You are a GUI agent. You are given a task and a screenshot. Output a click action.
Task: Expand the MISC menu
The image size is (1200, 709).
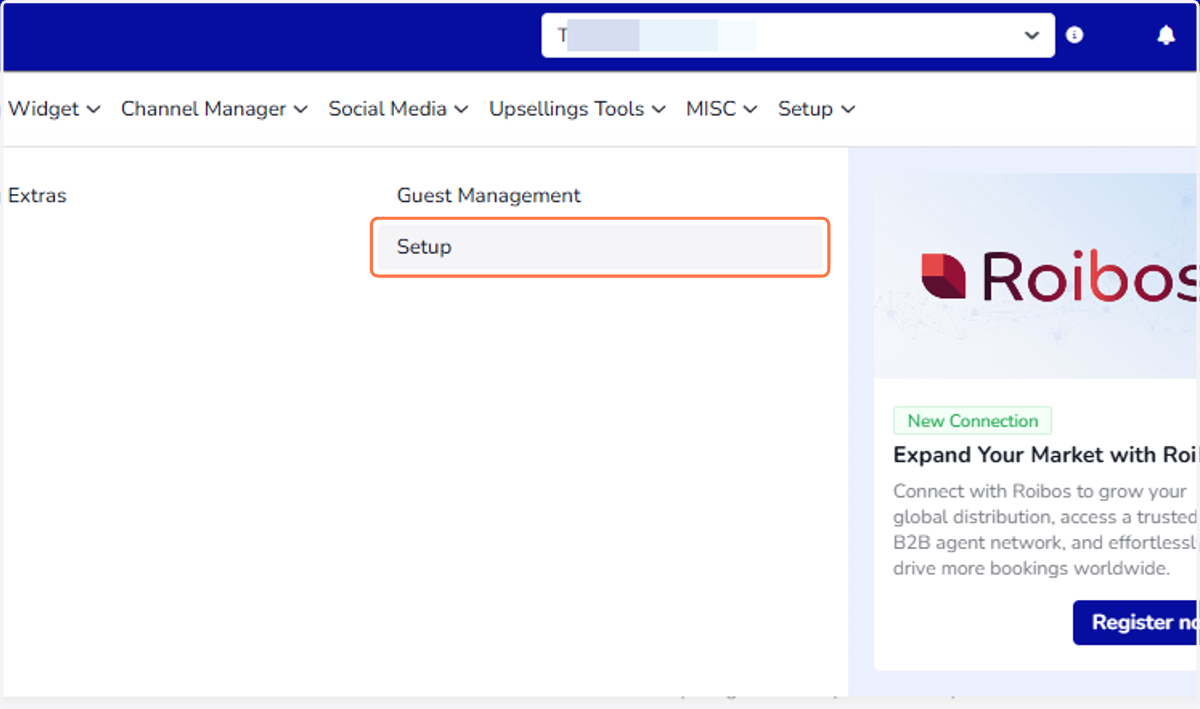721,109
